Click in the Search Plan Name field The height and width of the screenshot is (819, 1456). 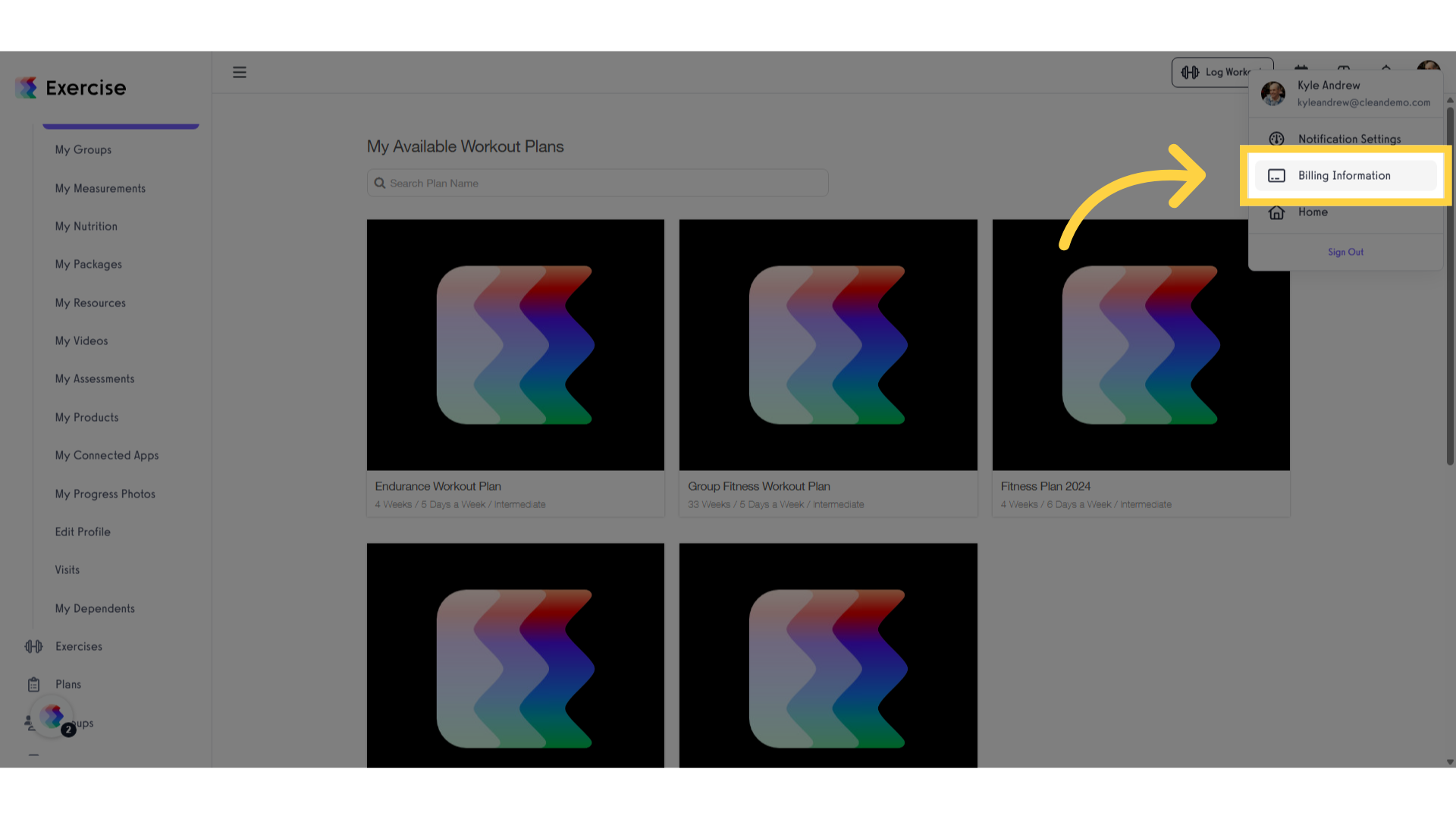pyautogui.click(x=598, y=183)
